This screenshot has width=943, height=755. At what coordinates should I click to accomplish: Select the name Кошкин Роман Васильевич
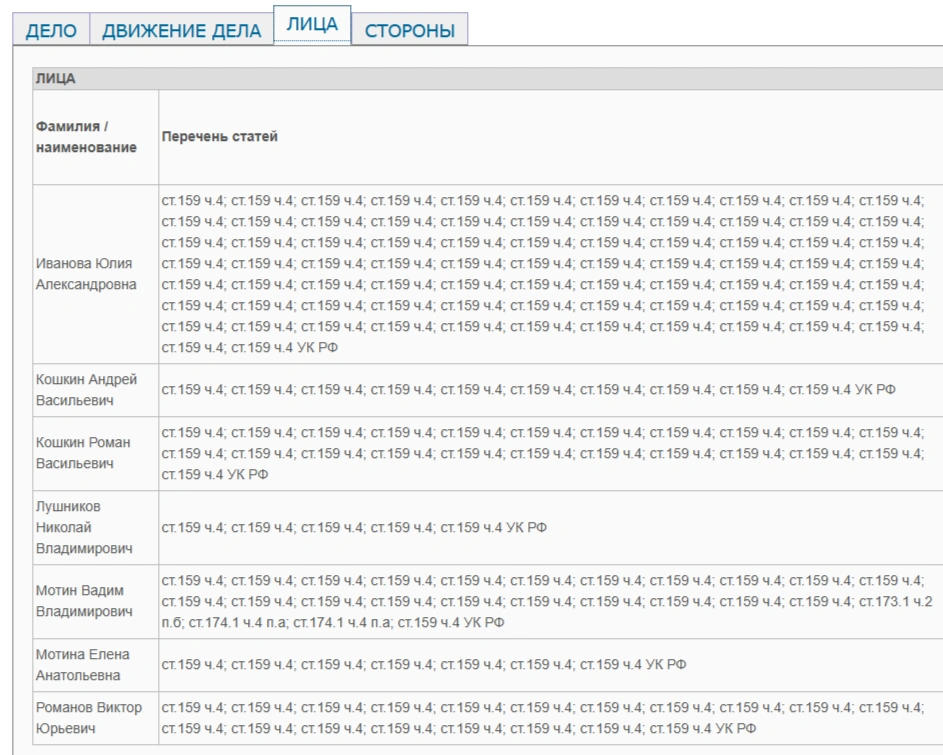pos(83,453)
